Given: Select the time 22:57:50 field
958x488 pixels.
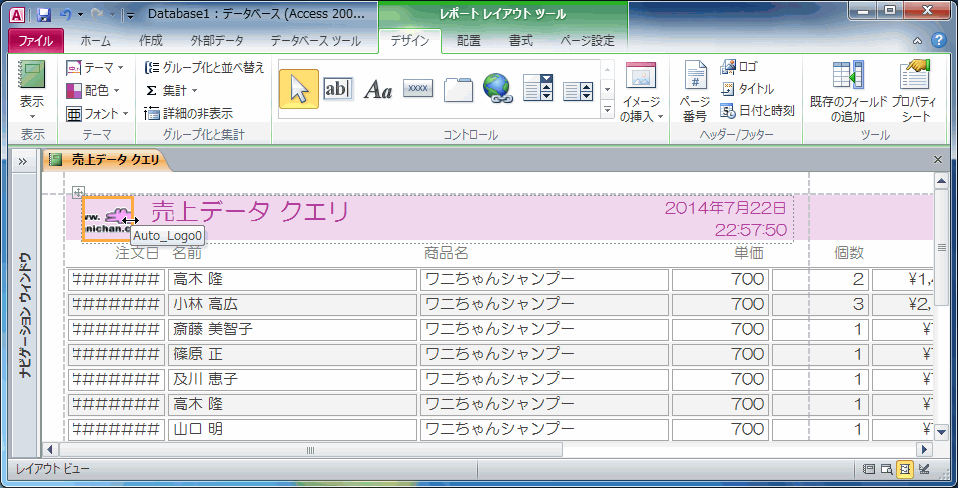Looking at the screenshot, I should coord(751,230).
